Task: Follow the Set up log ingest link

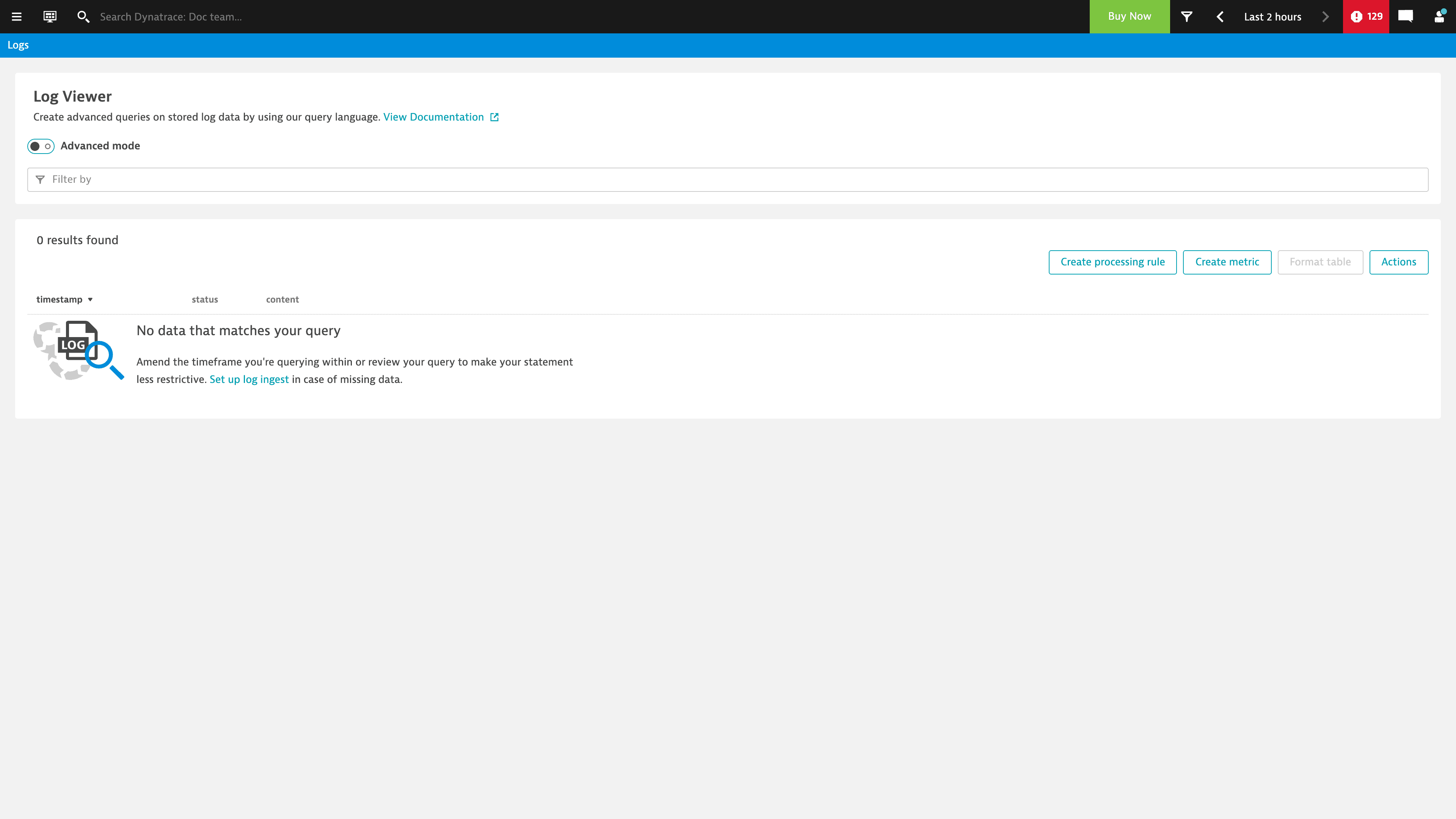Action: (x=249, y=379)
